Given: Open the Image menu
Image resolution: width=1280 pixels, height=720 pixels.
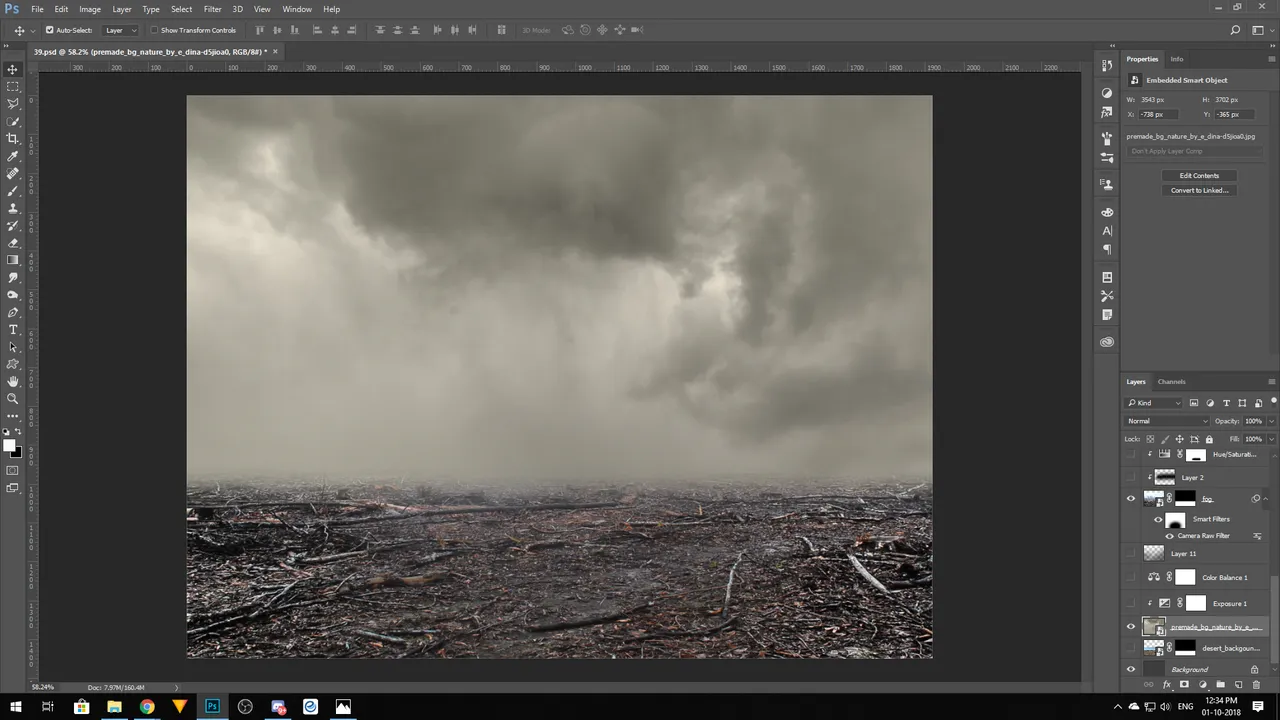Looking at the screenshot, I should click(x=90, y=9).
